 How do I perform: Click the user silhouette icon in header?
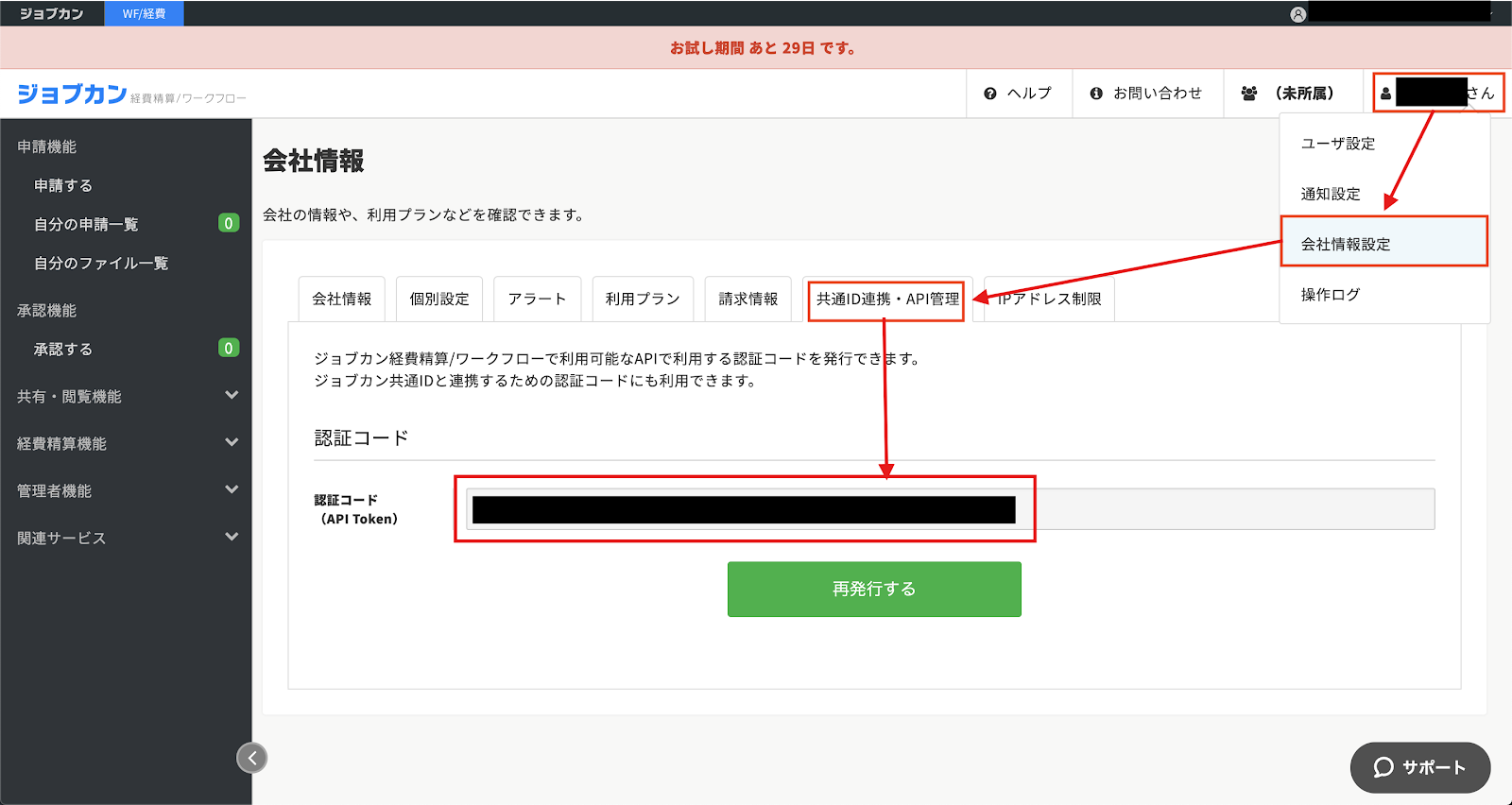[1385, 94]
